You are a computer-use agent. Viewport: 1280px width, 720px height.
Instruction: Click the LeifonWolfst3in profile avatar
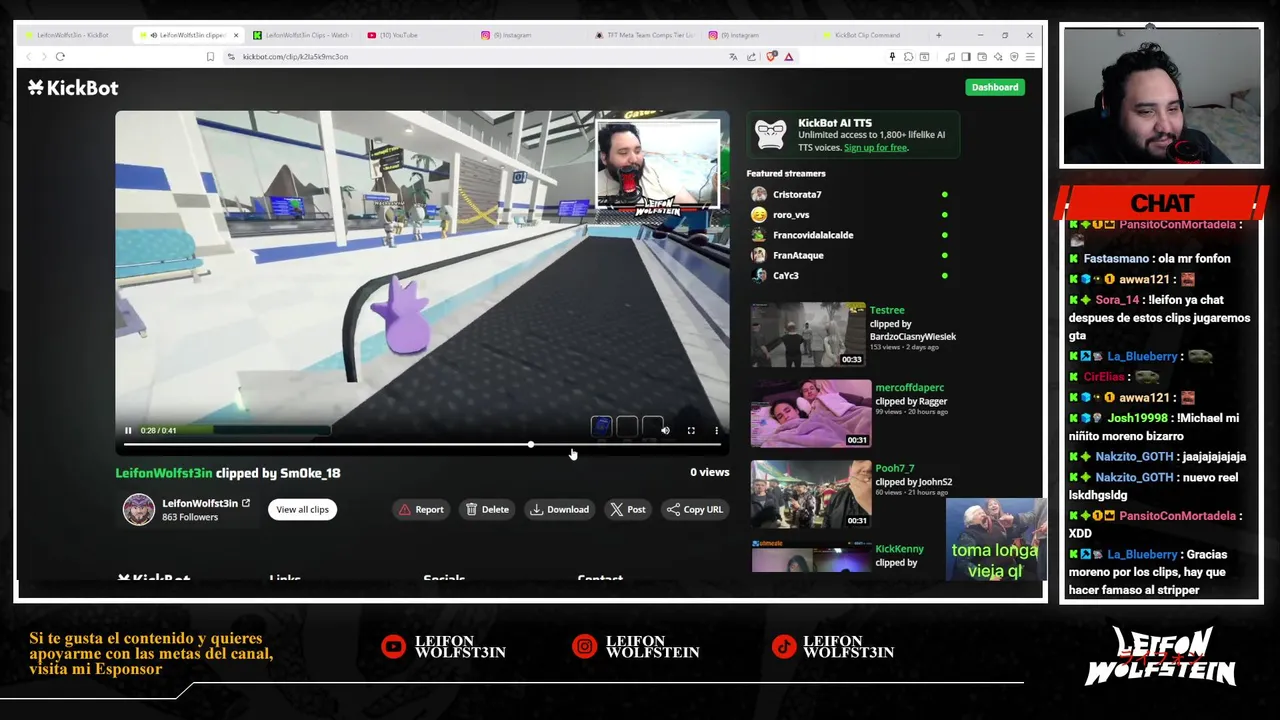[x=138, y=509]
